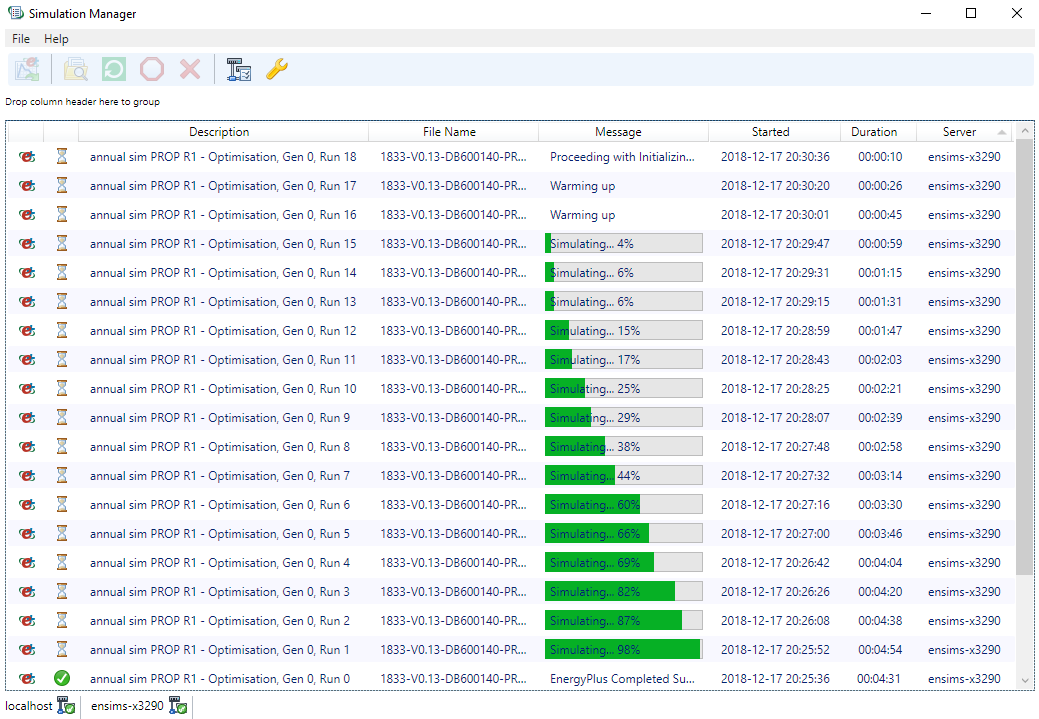Open the server task list icon
1039x719 pixels.
[x=239, y=69]
